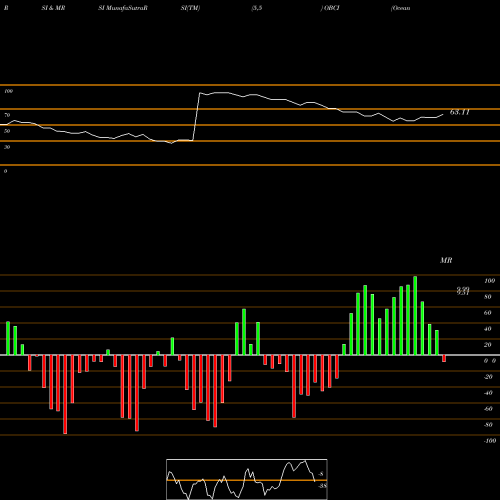Click the 'SI(TM)' header text

[x=190, y=8]
